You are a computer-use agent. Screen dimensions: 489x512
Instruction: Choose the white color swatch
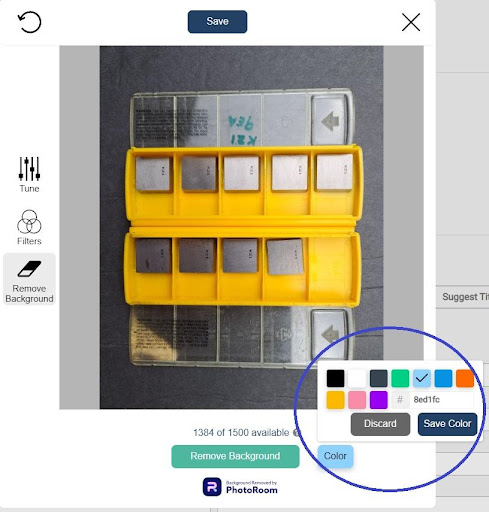[x=357, y=378]
